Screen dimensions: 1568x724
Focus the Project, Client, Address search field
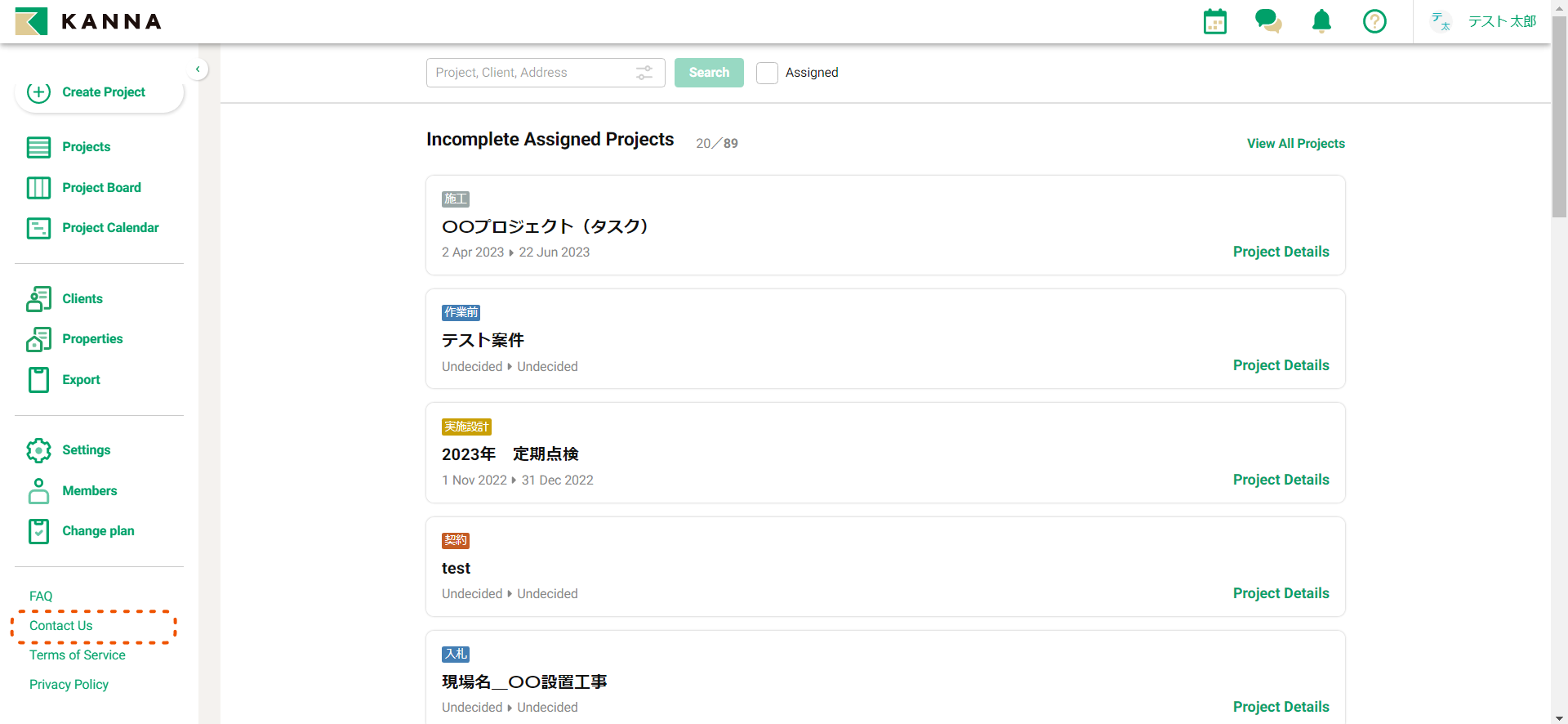tap(531, 73)
